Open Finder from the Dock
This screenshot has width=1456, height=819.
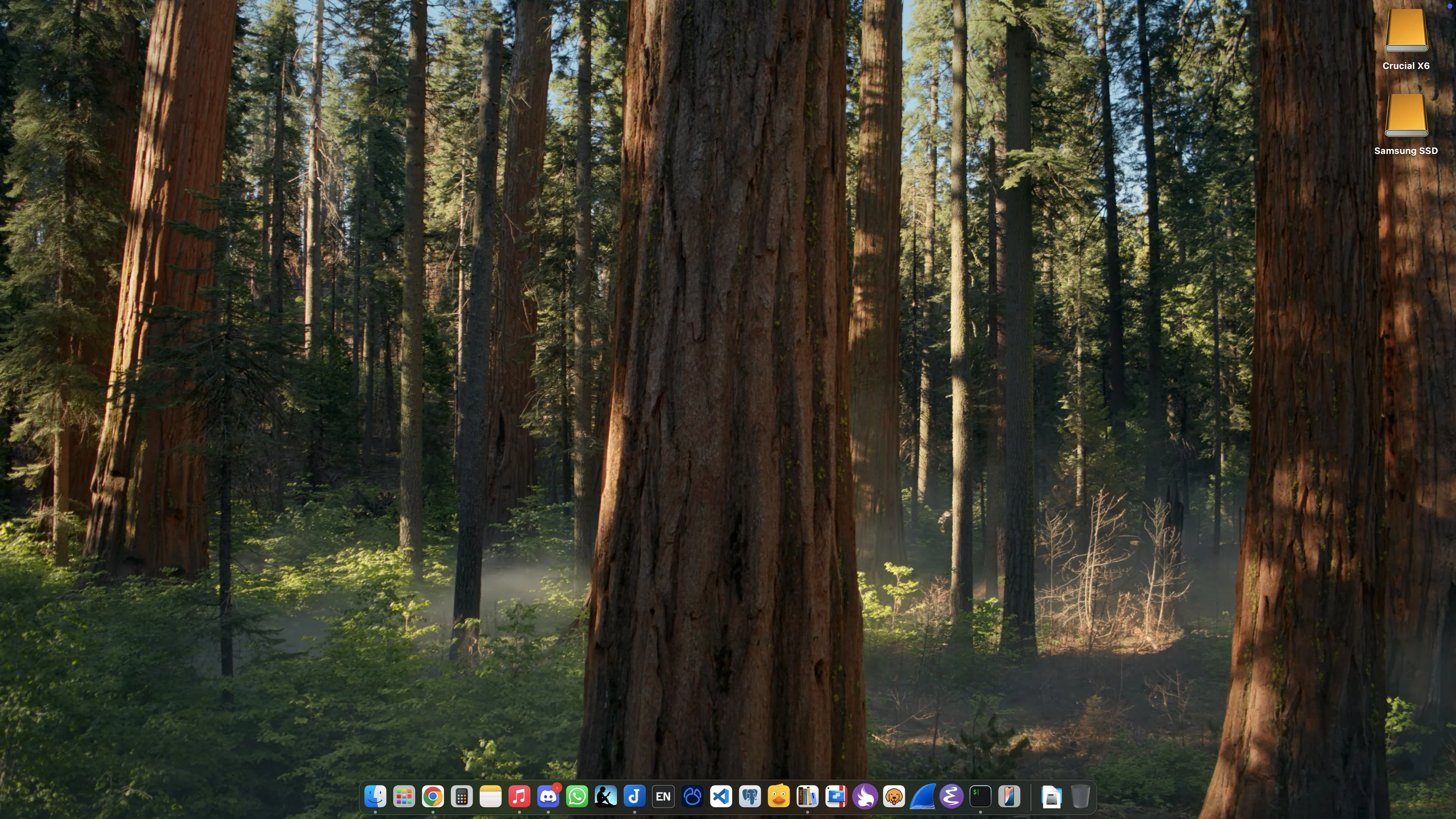[x=375, y=797]
